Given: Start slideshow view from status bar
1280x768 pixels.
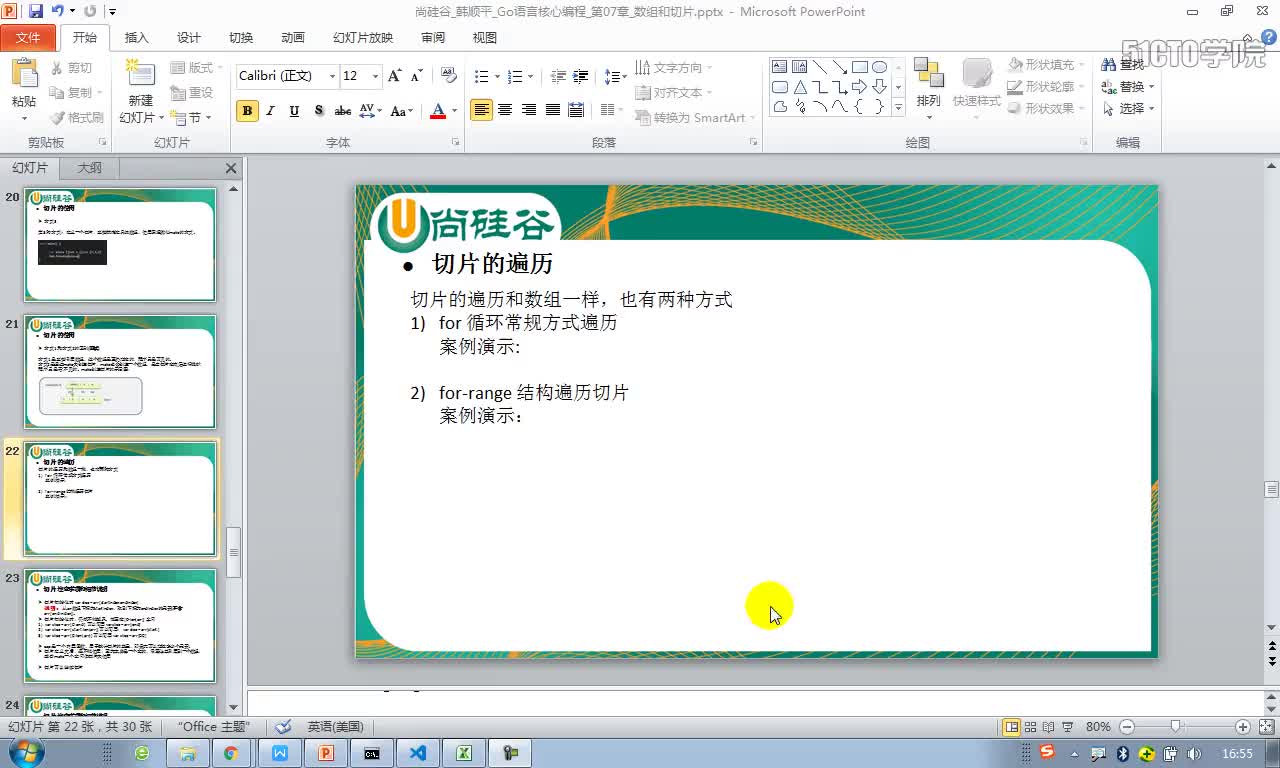Looking at the screenshot, I should pos(1067,727).
